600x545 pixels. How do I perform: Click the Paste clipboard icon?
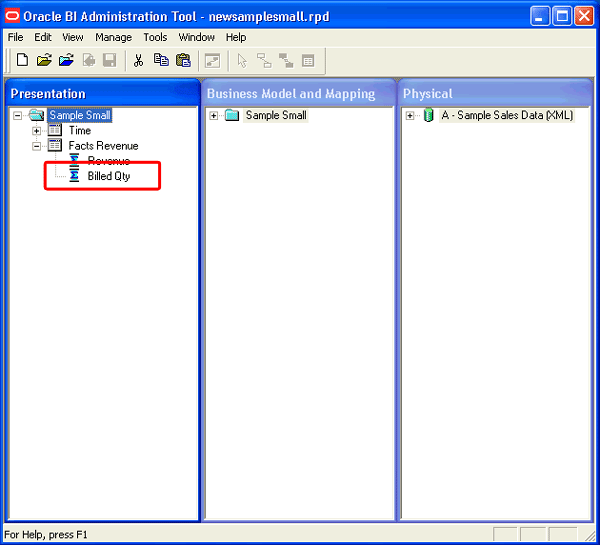click(183, 60)
